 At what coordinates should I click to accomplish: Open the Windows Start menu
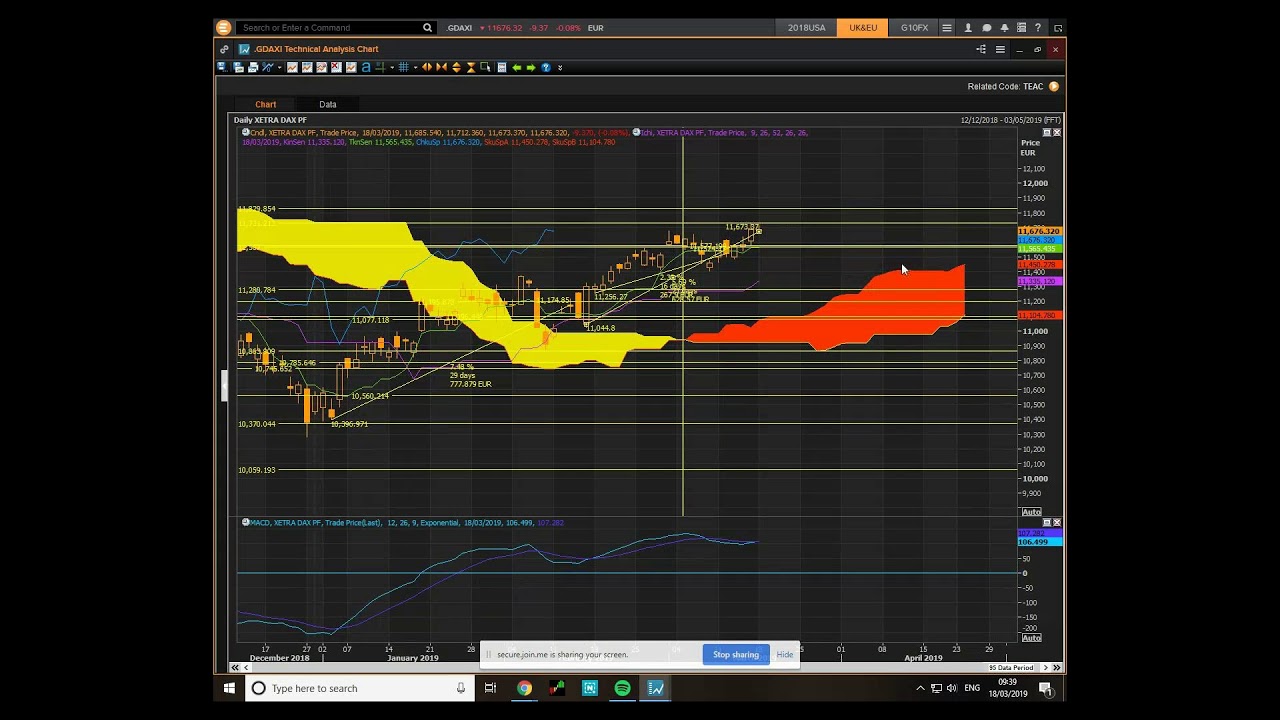tap(229, 688)
